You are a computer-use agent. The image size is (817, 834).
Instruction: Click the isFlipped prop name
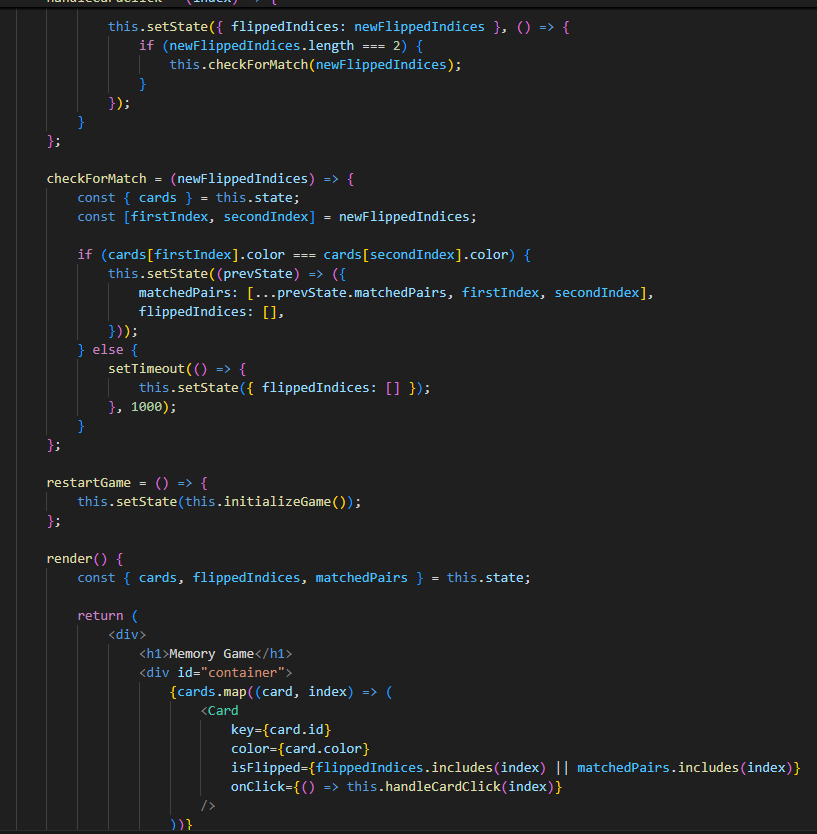coord(265,768)
